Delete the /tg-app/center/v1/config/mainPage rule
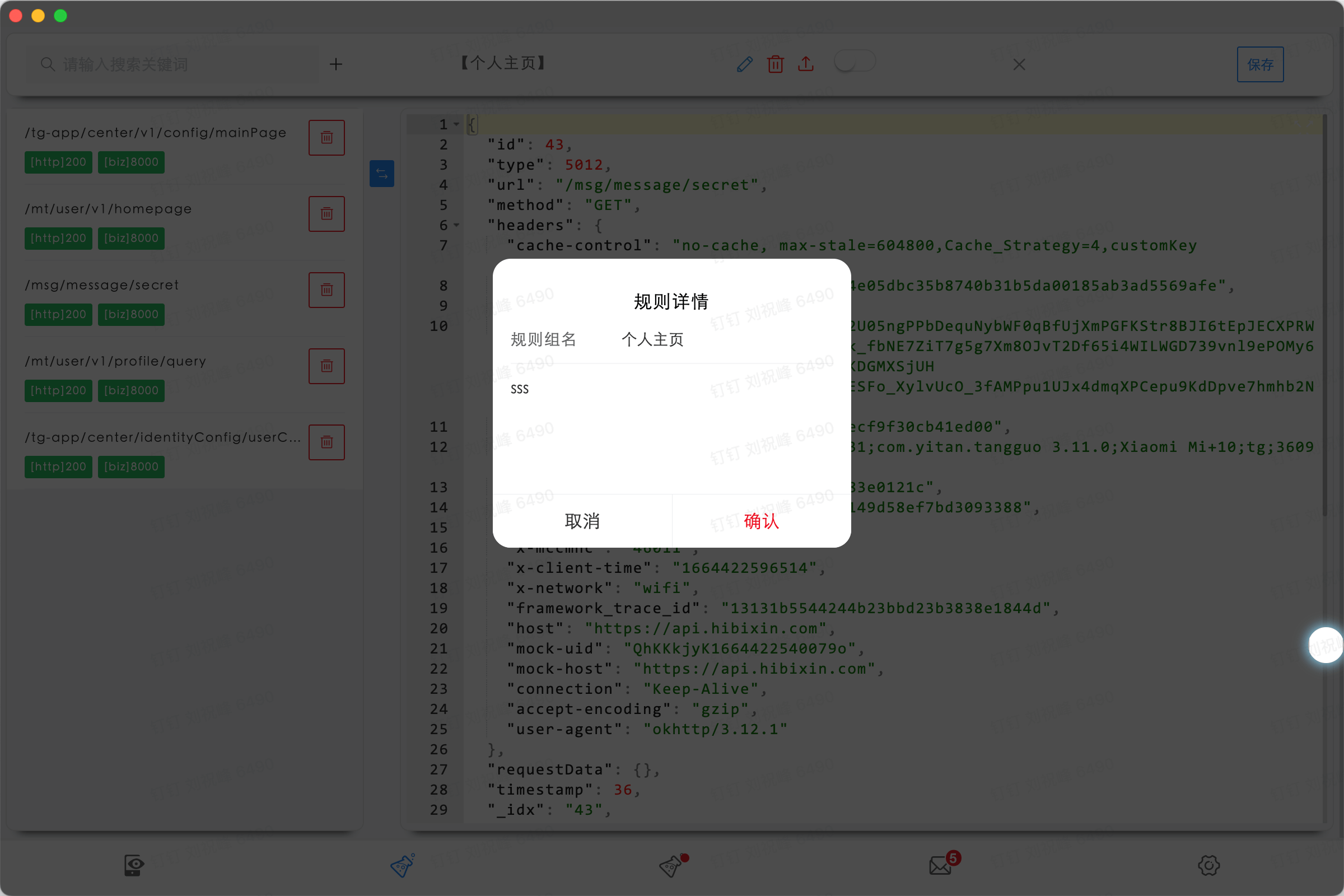Screen dimensions: 1344x896 (327, 138)
